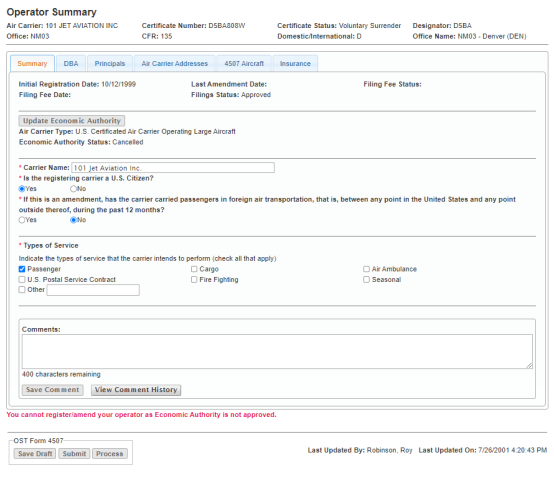This screenshot has height=478, width=554.
Task: Select Yes for foreign air transportation question
Action: 22,220
